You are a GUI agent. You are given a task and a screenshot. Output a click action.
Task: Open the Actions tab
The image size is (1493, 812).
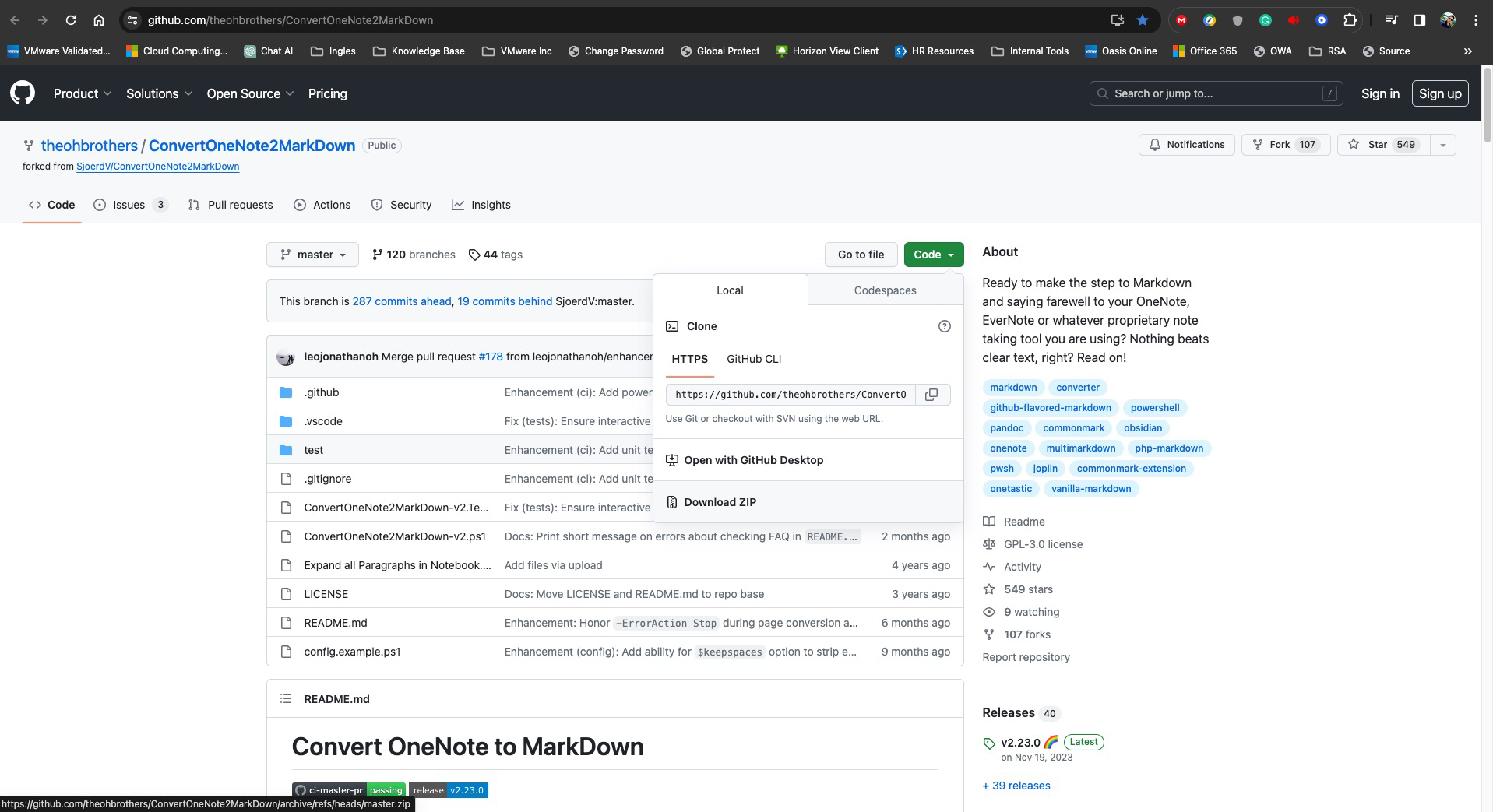(x=322, y=205)
